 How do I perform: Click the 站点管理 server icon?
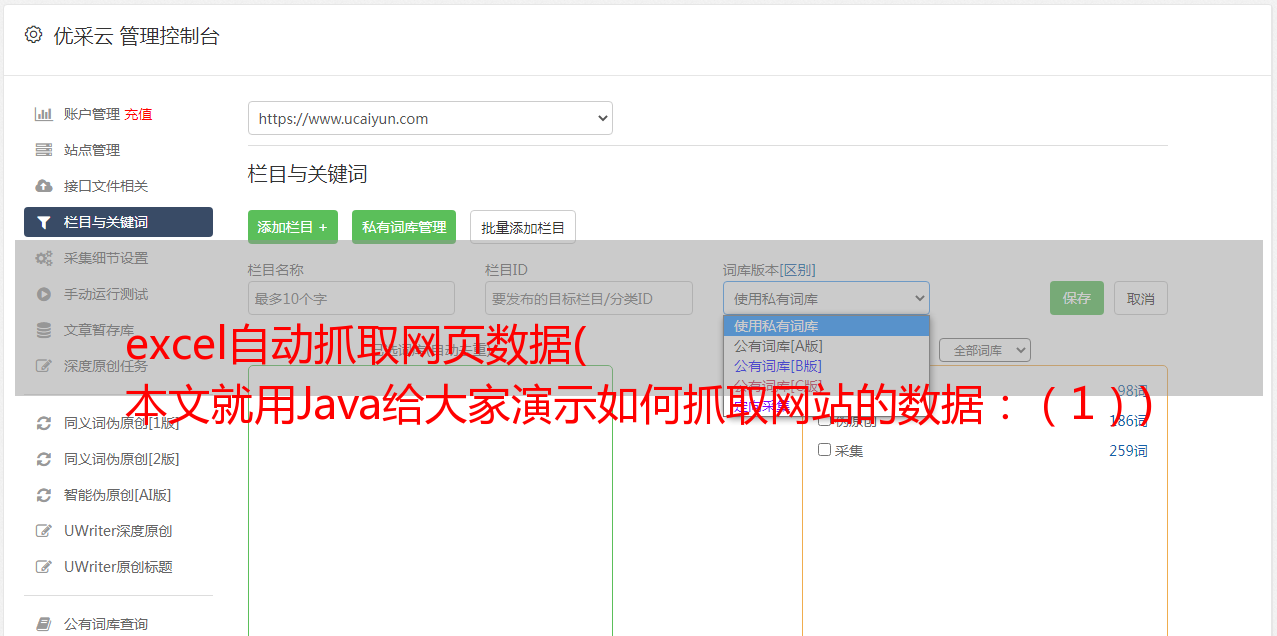click(x=43, y=150)
